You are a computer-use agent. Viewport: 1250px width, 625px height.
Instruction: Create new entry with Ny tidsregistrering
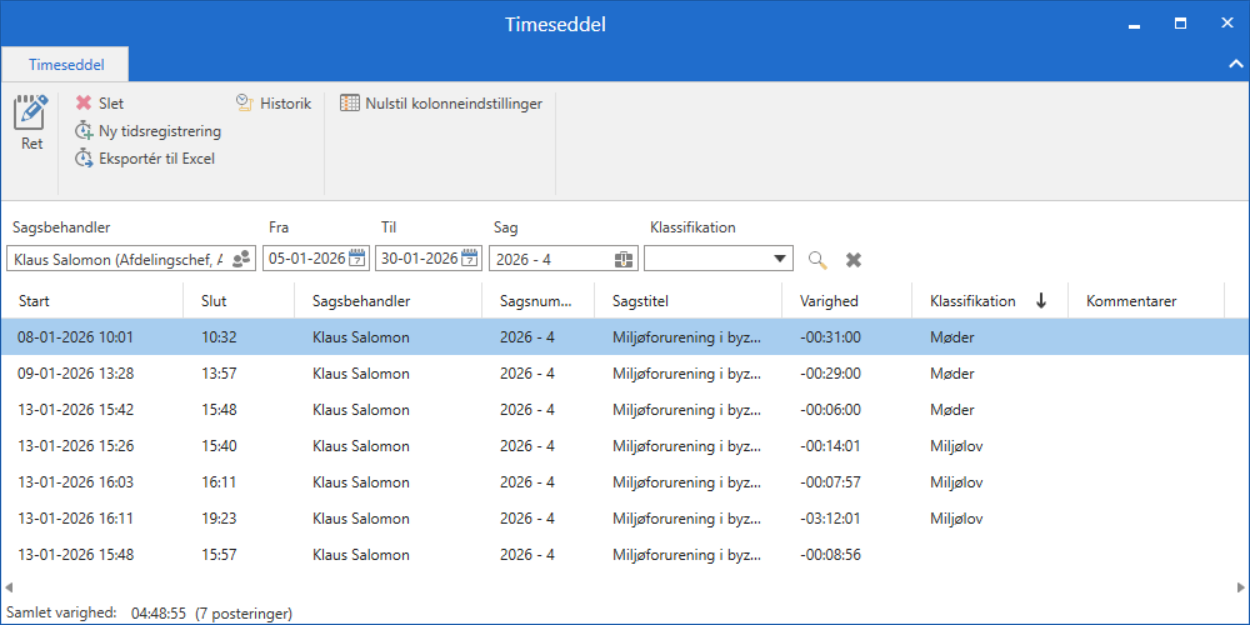point(148,131)
